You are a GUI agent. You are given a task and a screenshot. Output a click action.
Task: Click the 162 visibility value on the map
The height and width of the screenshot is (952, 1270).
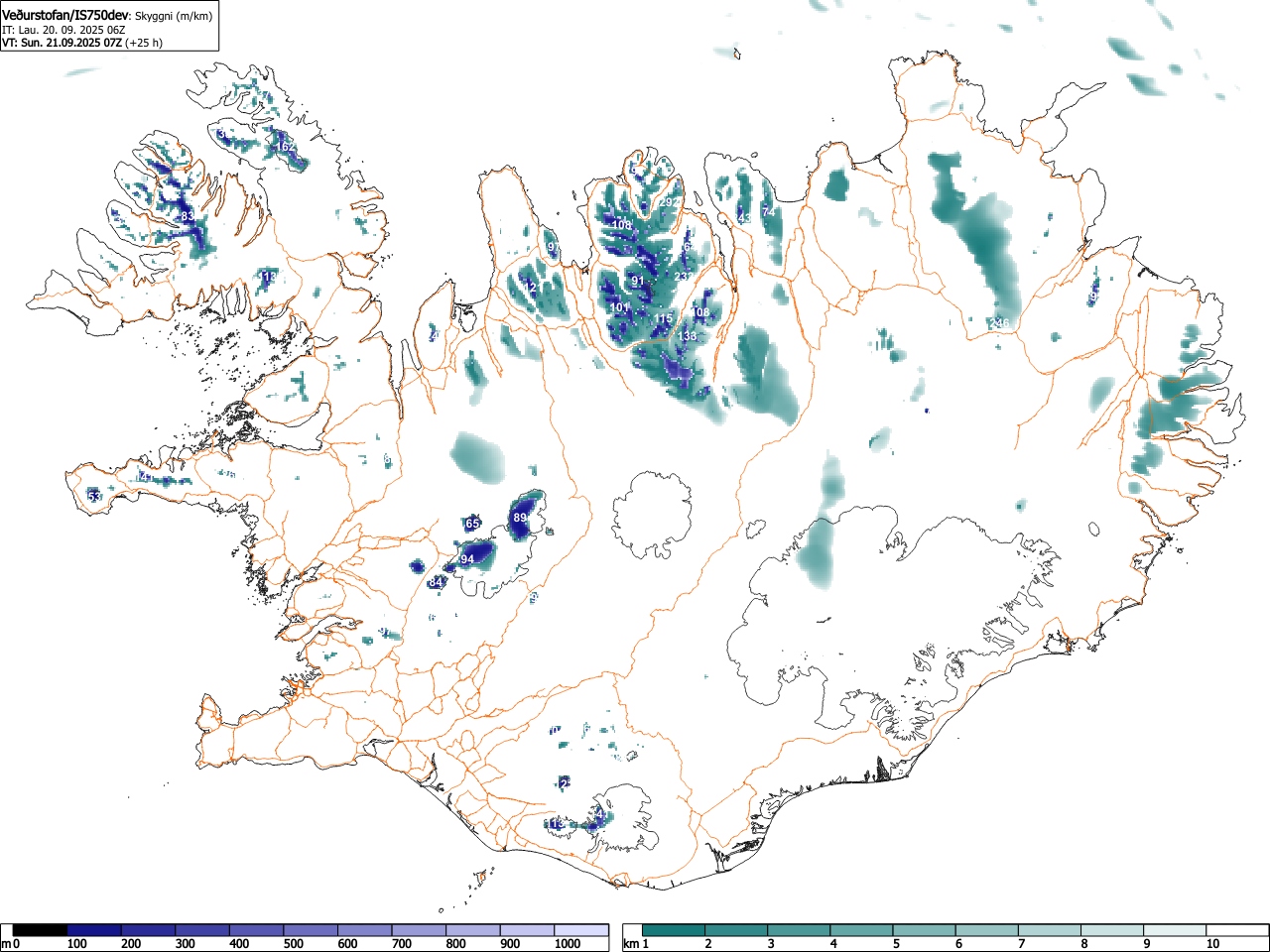click(285, 147)
